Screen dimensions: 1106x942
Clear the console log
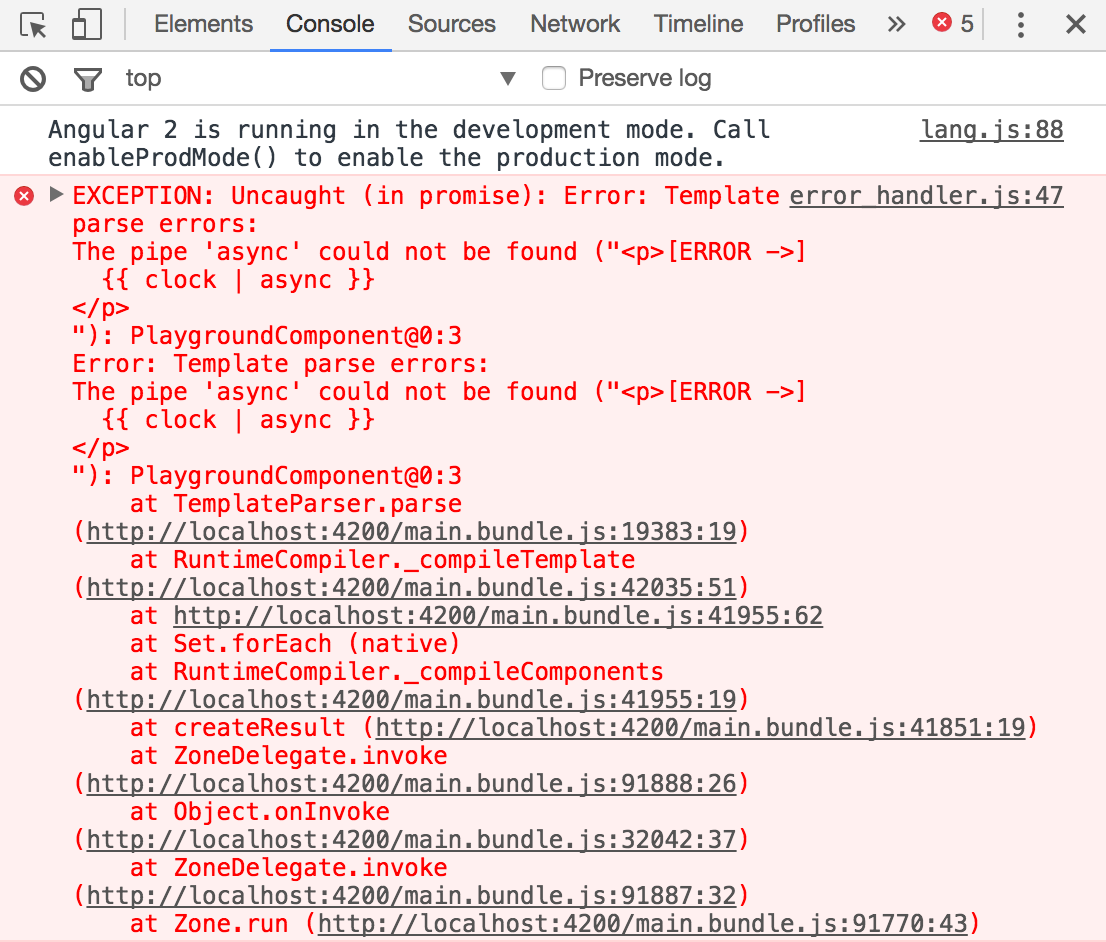tap(32, 78)
